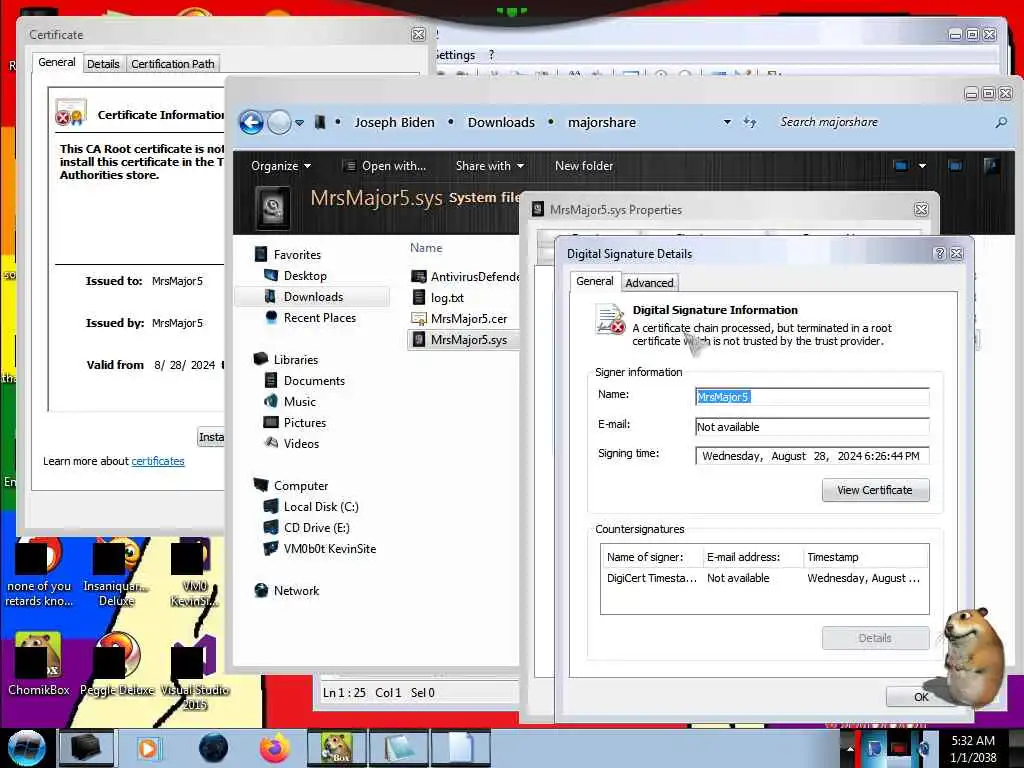Click the Forward arrow in Explorer
1024x768 pixels.
coord(280,122)
